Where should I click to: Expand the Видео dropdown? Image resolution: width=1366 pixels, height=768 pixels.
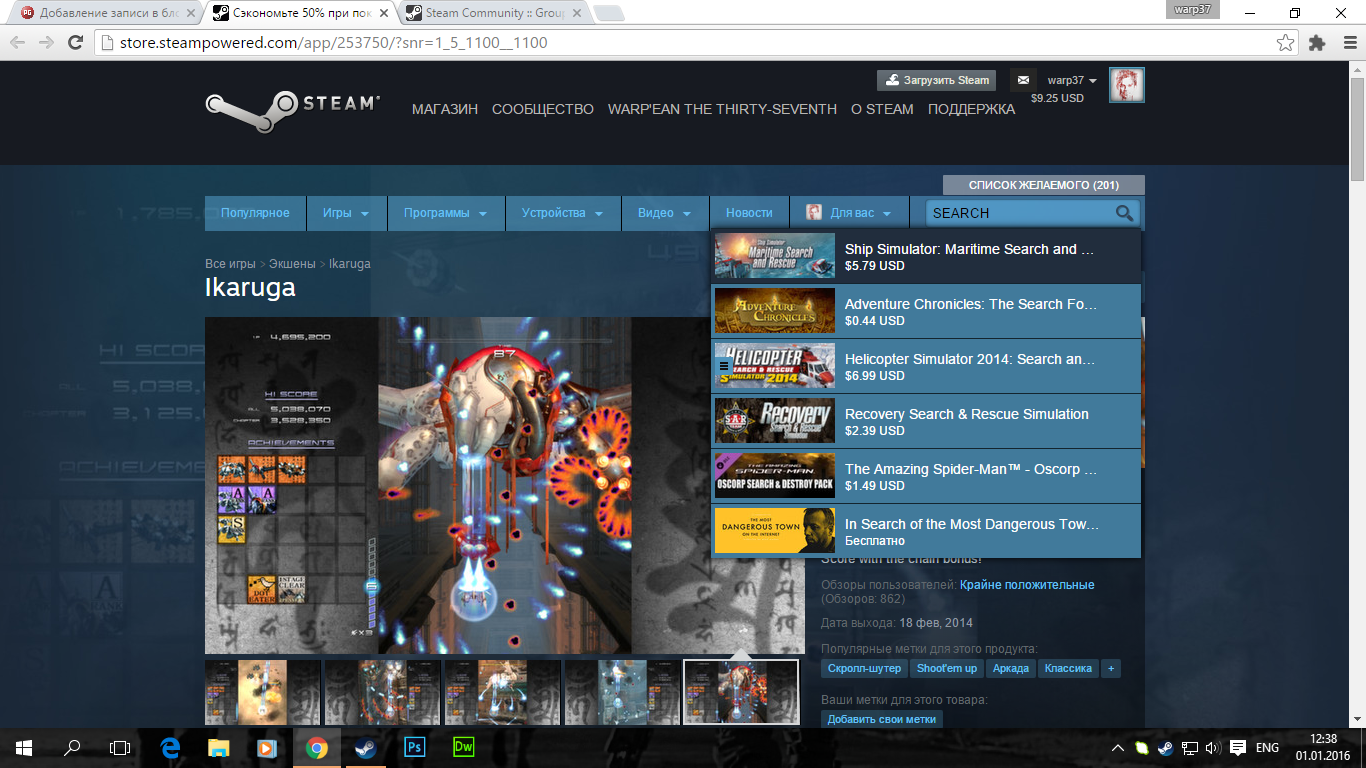(665, 213)
